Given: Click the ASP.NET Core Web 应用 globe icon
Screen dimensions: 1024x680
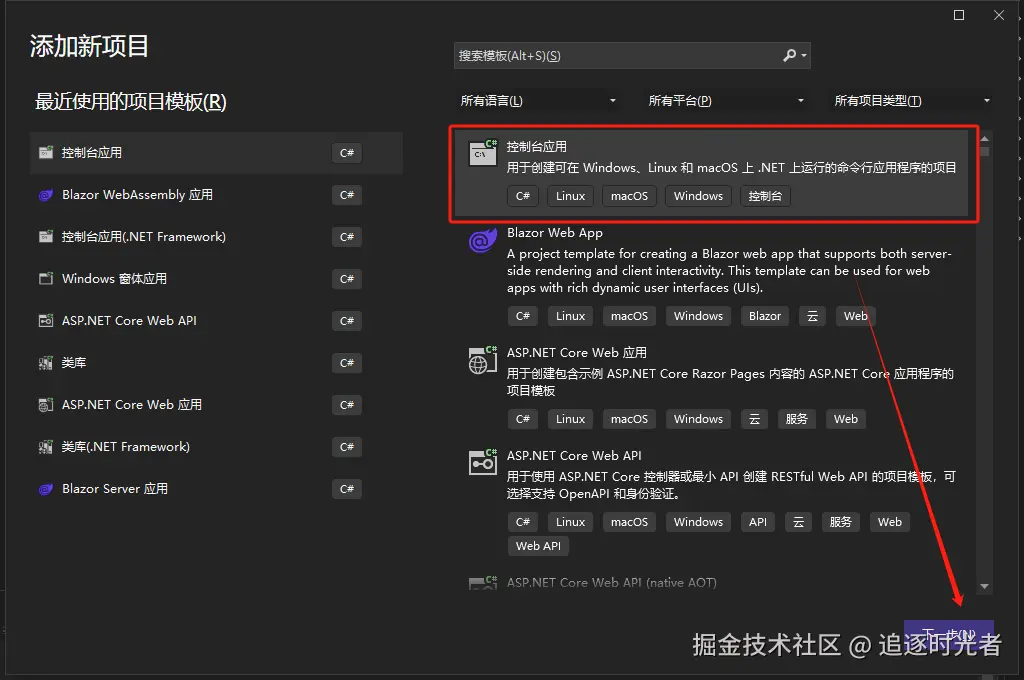Looking at the screenshot, I should pos(483,360).
